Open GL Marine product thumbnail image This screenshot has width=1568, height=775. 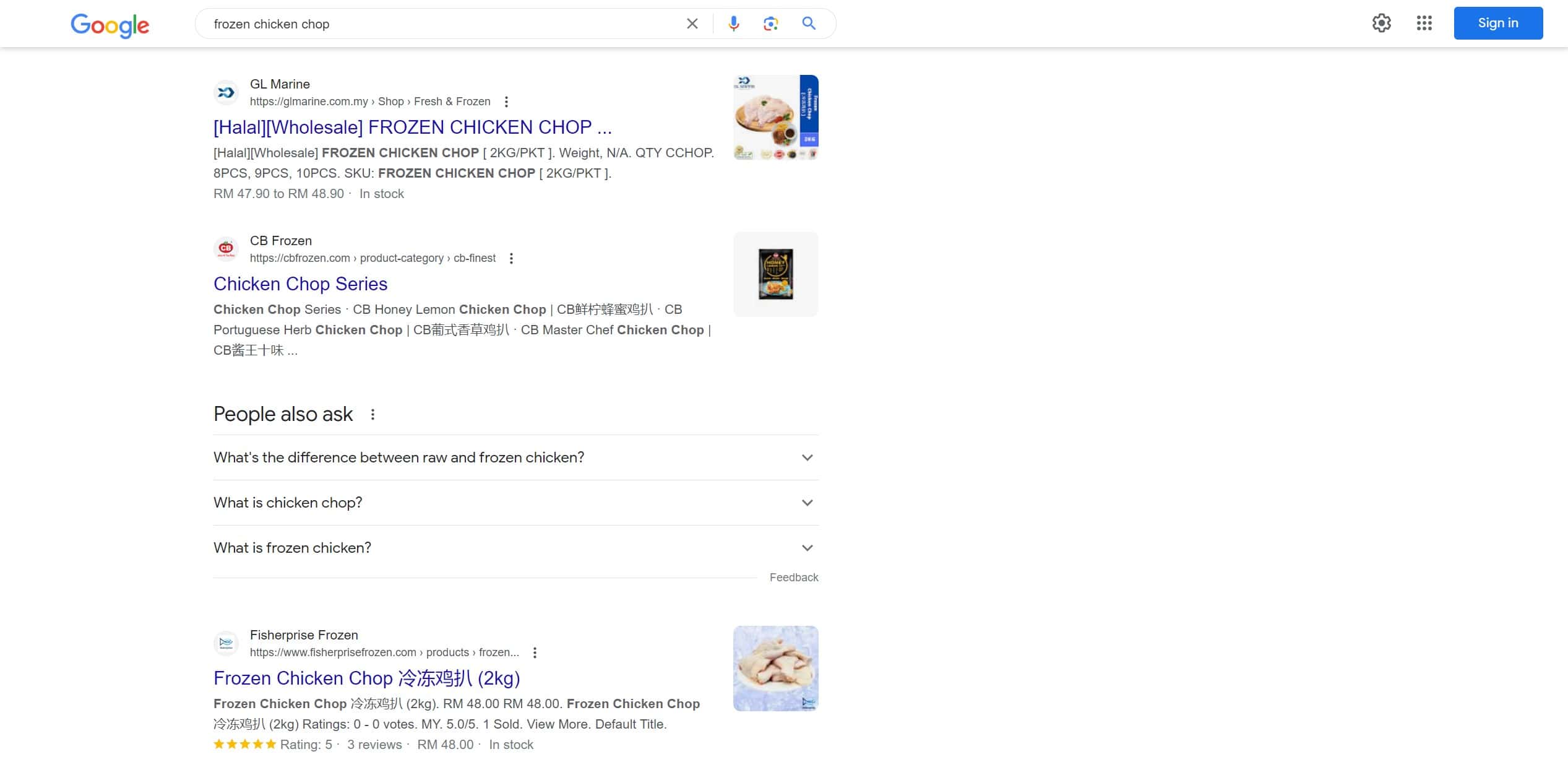click(775, 118)
